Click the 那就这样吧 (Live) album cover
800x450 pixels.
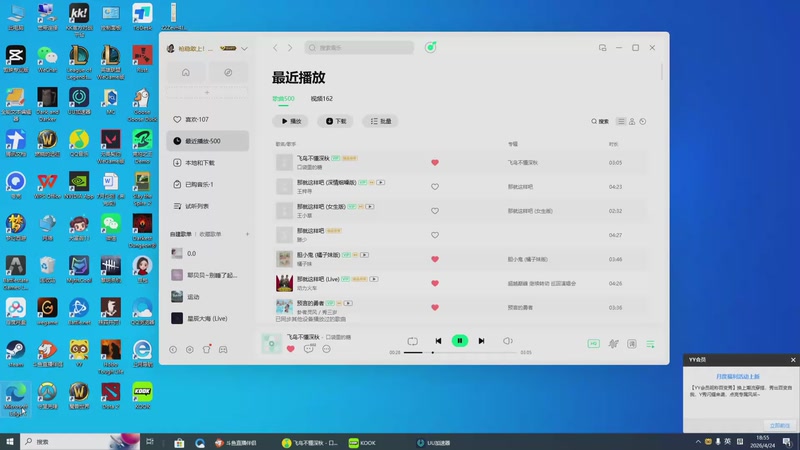coord(284,283)
